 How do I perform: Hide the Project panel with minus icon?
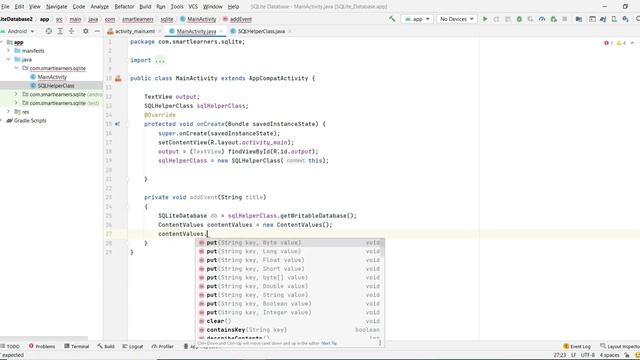point(97,31)
